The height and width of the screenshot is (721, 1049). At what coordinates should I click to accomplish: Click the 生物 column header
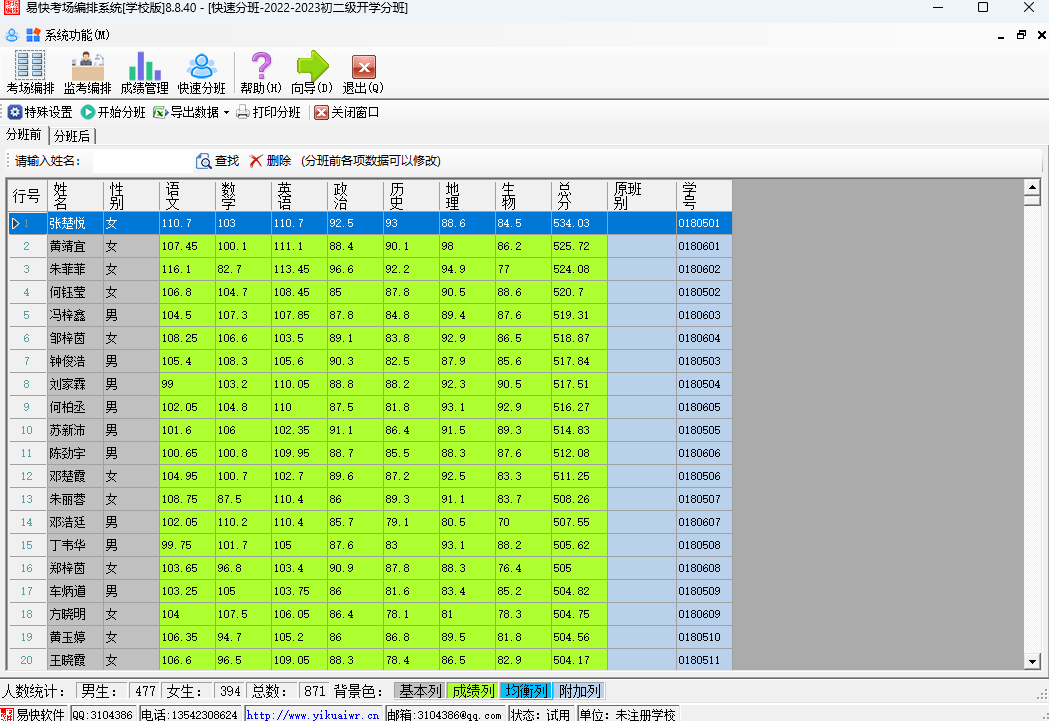(523, 196)
